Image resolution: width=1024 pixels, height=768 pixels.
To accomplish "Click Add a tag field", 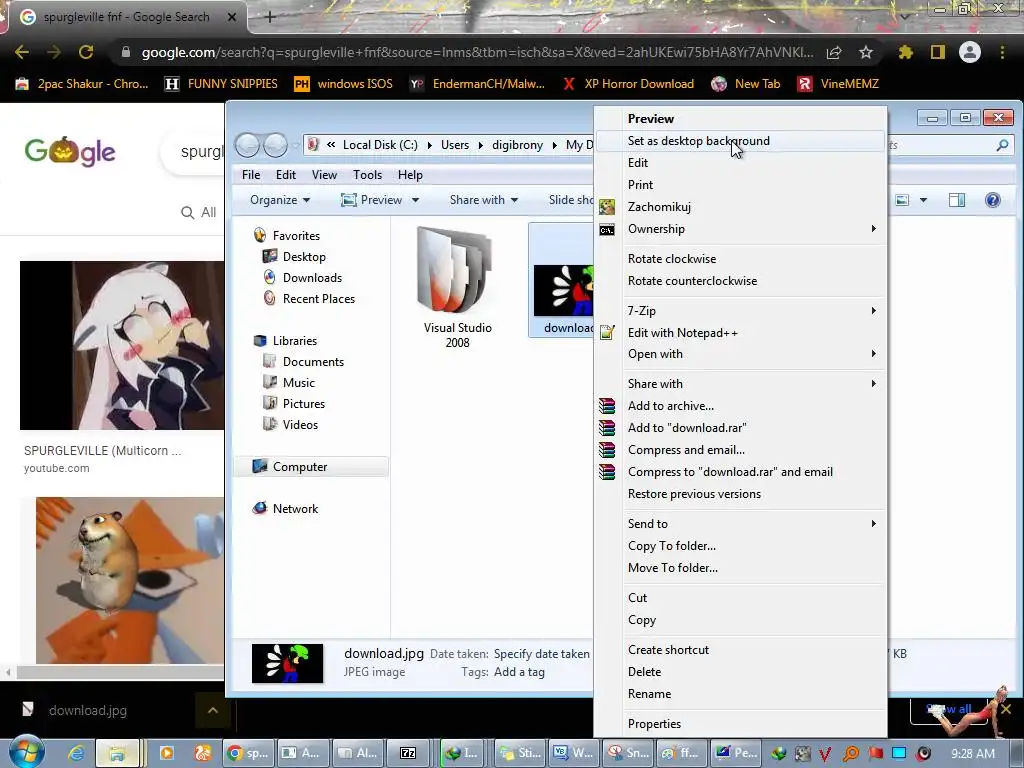I will [519, 672].
